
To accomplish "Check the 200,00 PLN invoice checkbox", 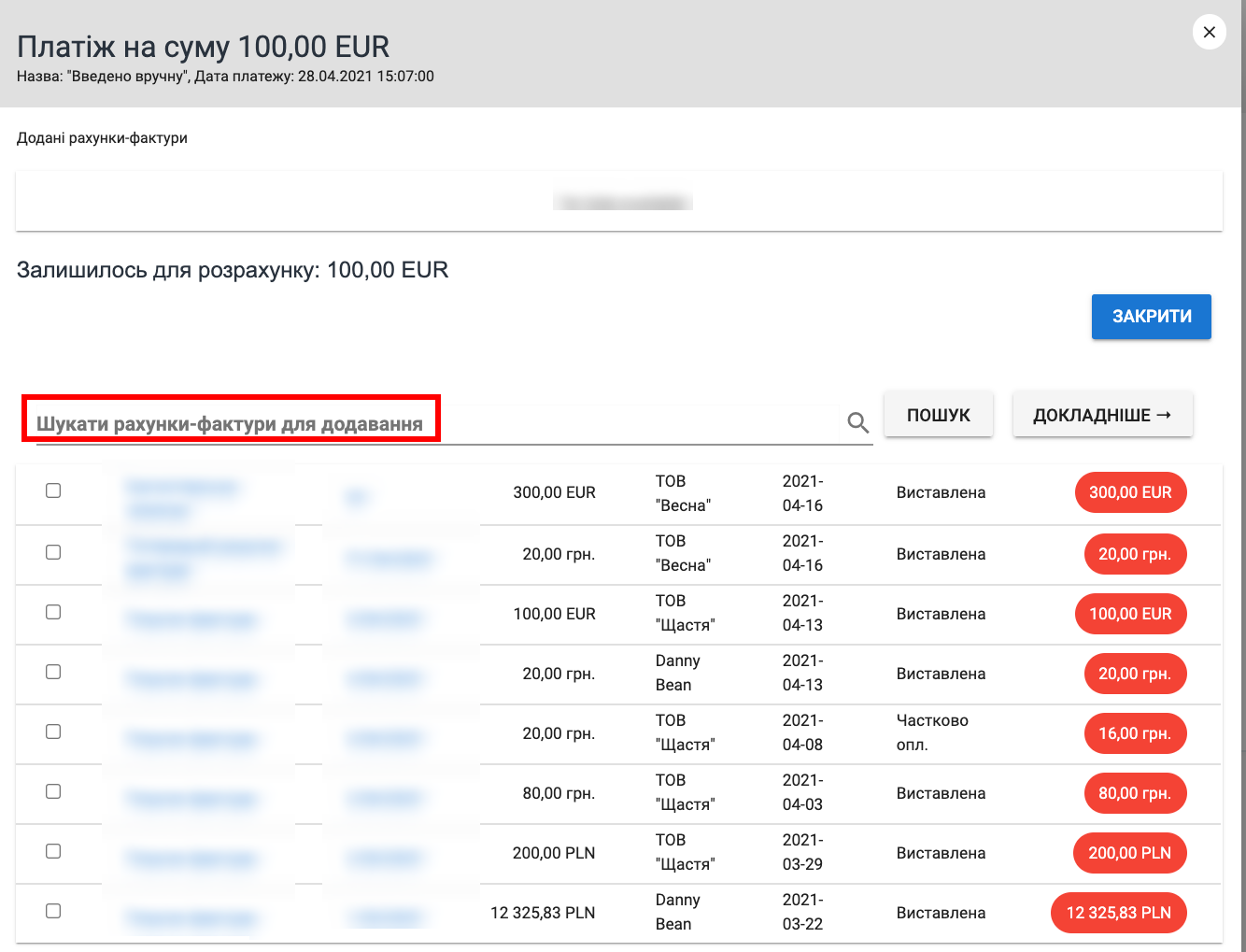I will tap(53, 851).
